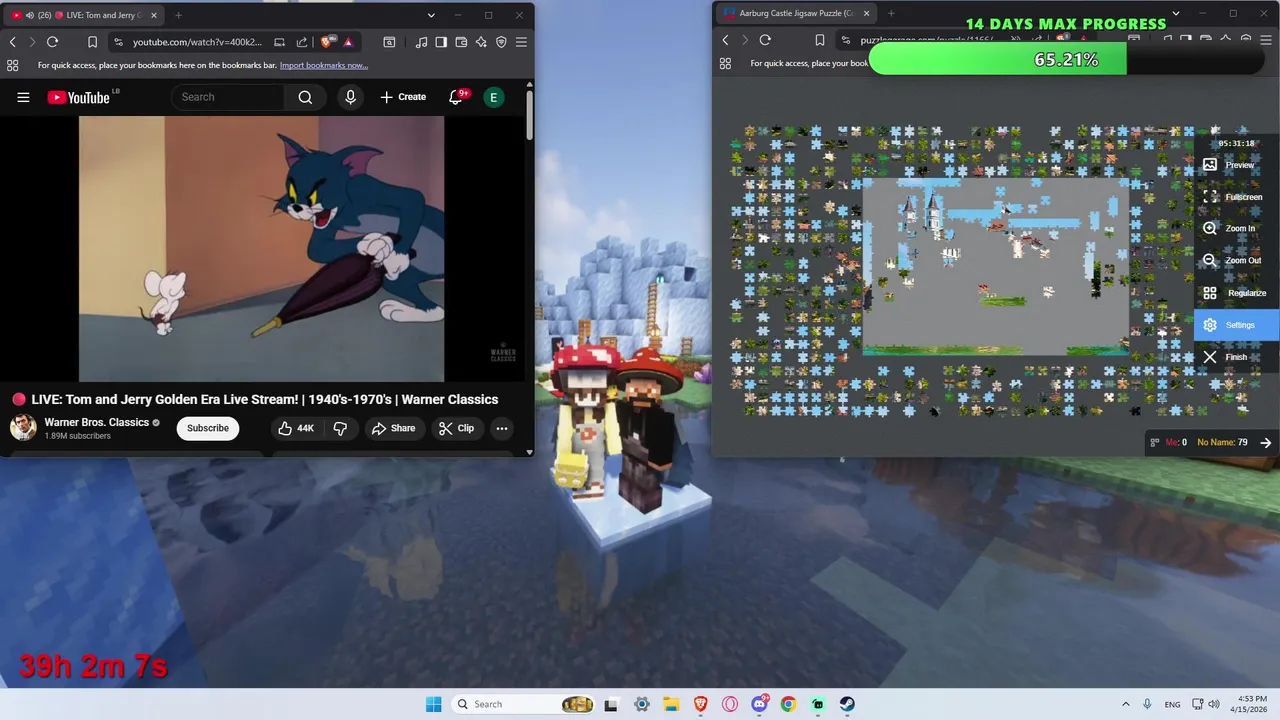Switch to the Aarburg Castle Jigsaw Puzzle tab

[x=796, y=13]
